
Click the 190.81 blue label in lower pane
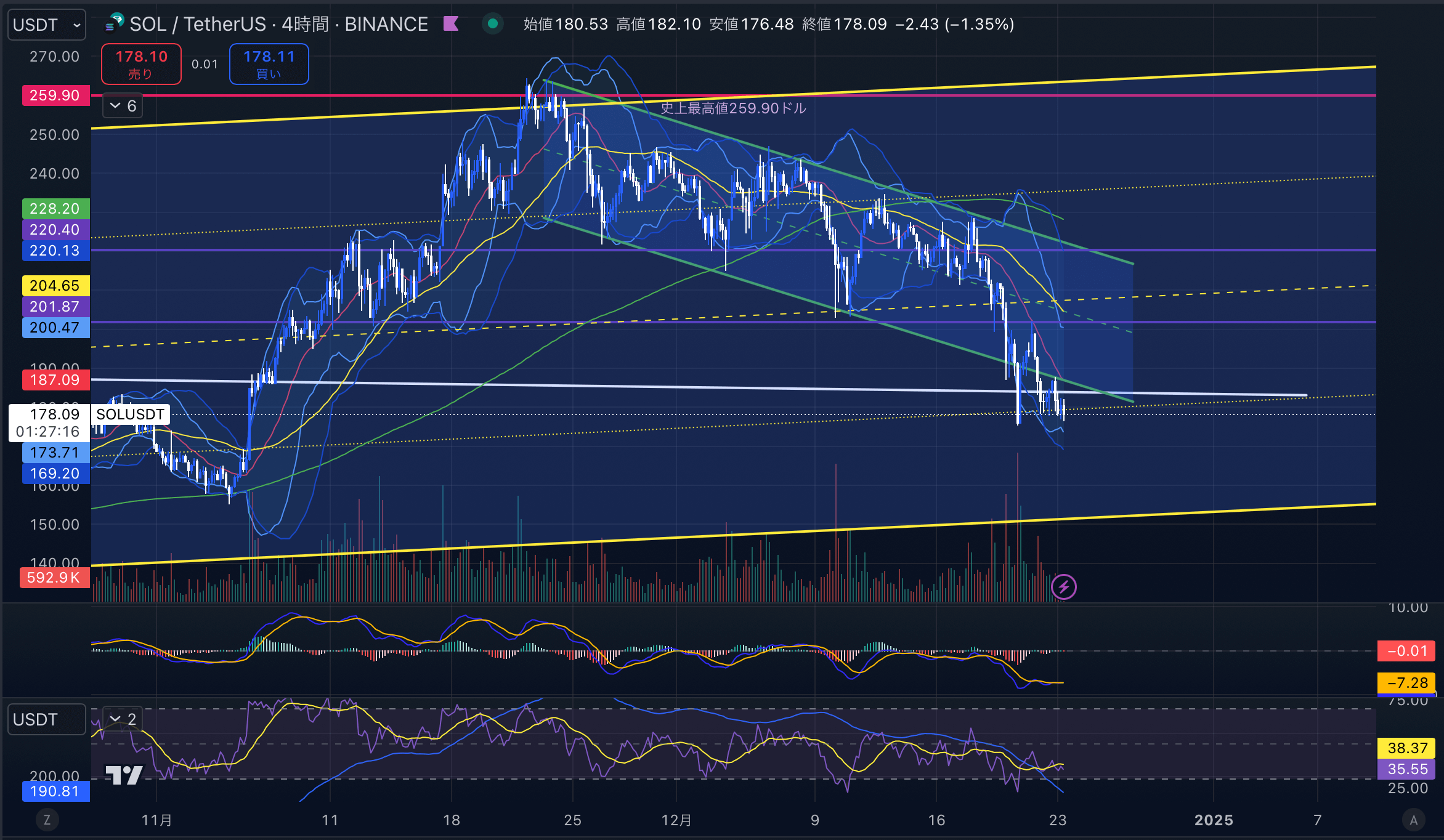coord(55,791)
